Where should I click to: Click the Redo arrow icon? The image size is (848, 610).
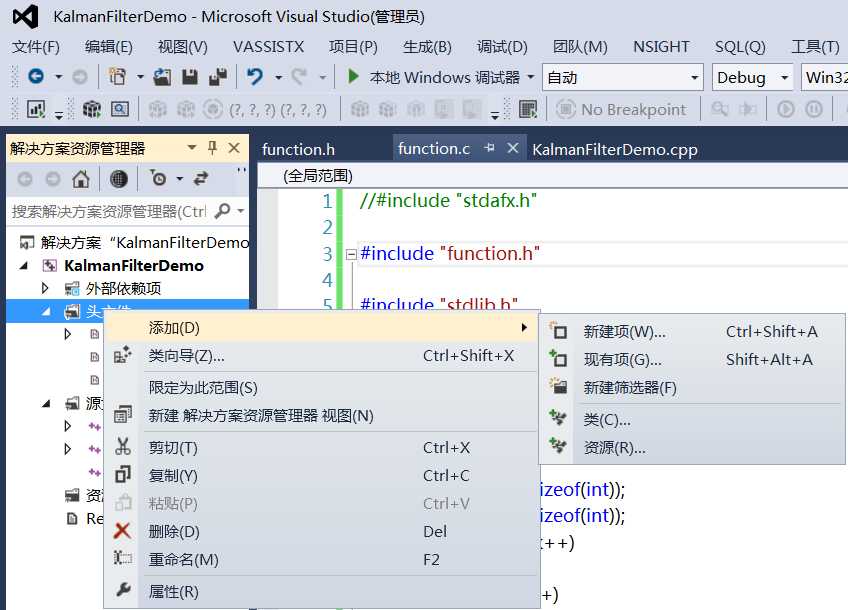click(x=299, y=77)
